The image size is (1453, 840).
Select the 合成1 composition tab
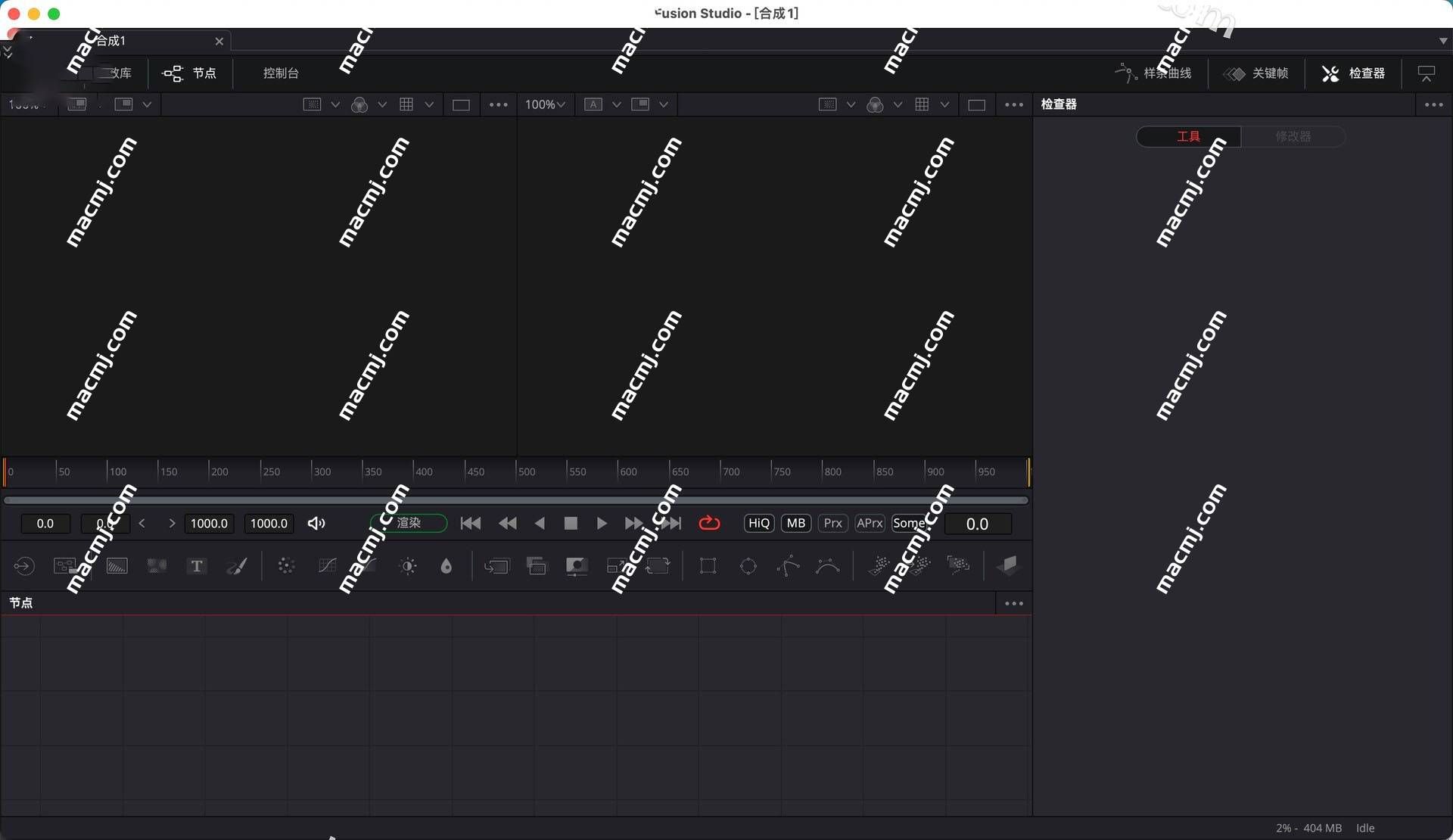pyautogui.click(x=110, y=41)
